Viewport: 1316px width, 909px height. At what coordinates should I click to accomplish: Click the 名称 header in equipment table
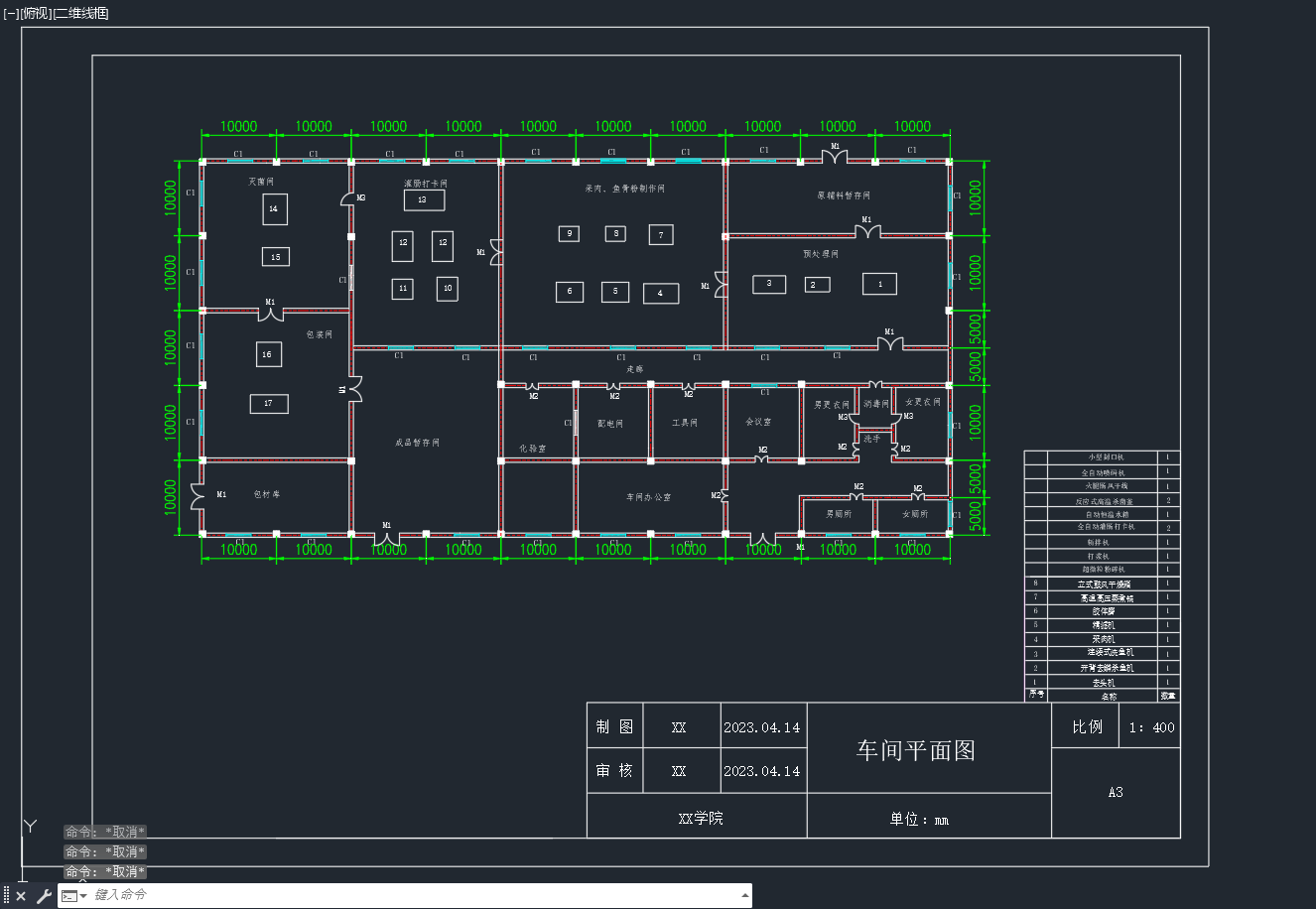1109,697
